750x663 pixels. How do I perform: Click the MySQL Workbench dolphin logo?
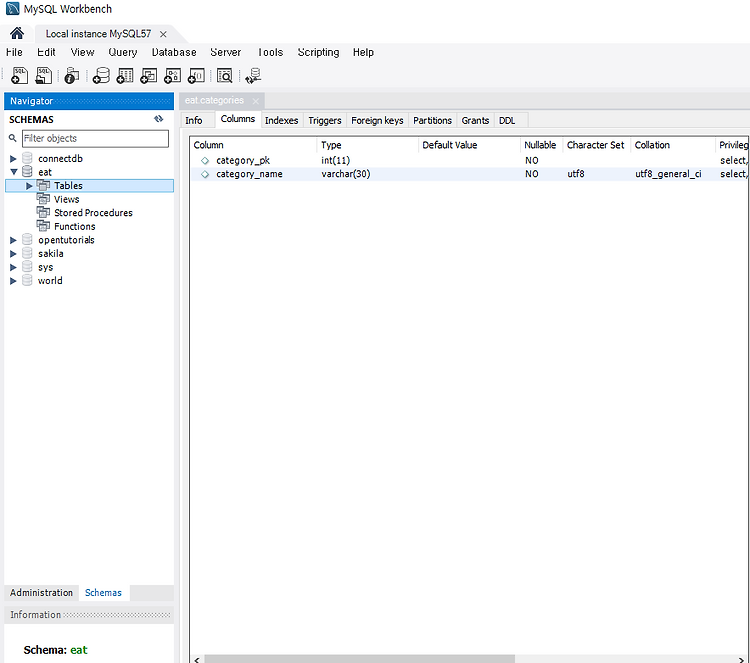point(12,9)
